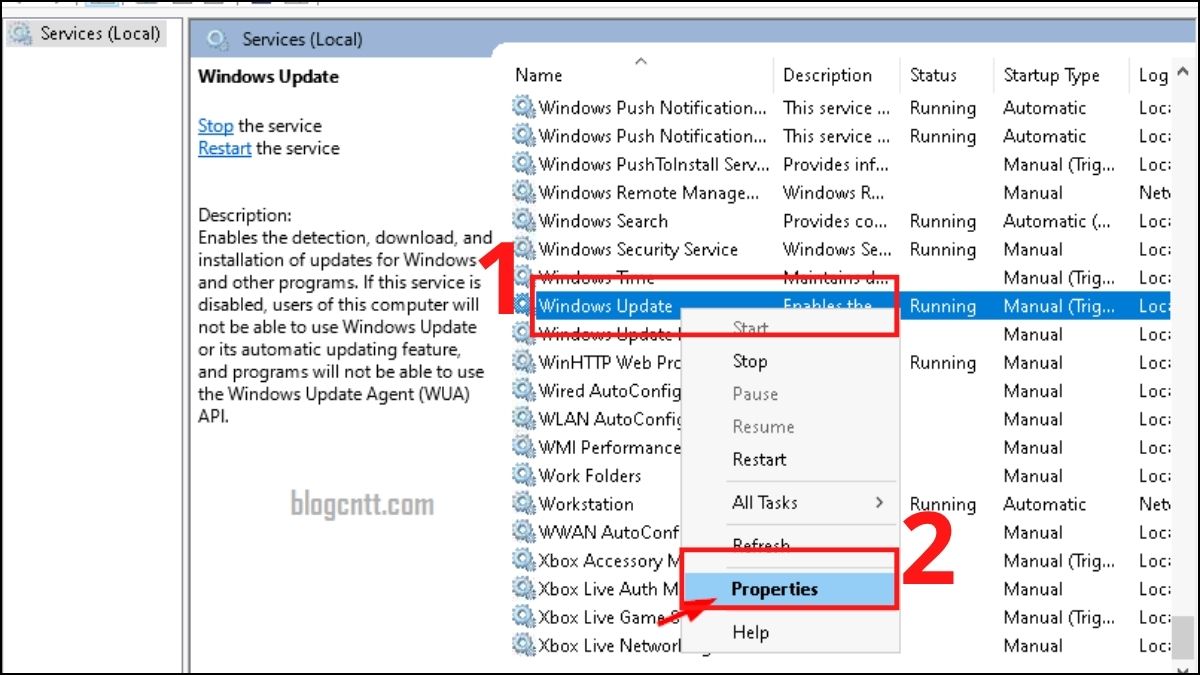Click Manual startup type of Work Folders

click(1033, 475)
